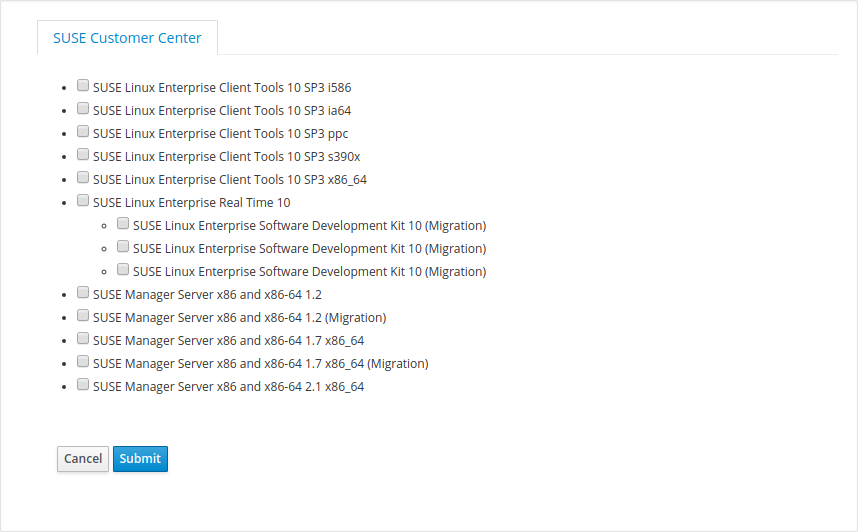Viewport: 858px width, 532px height.
Task: Check Client Tools 10 SP3 i586 checkbox
Action: pos(83,85)
